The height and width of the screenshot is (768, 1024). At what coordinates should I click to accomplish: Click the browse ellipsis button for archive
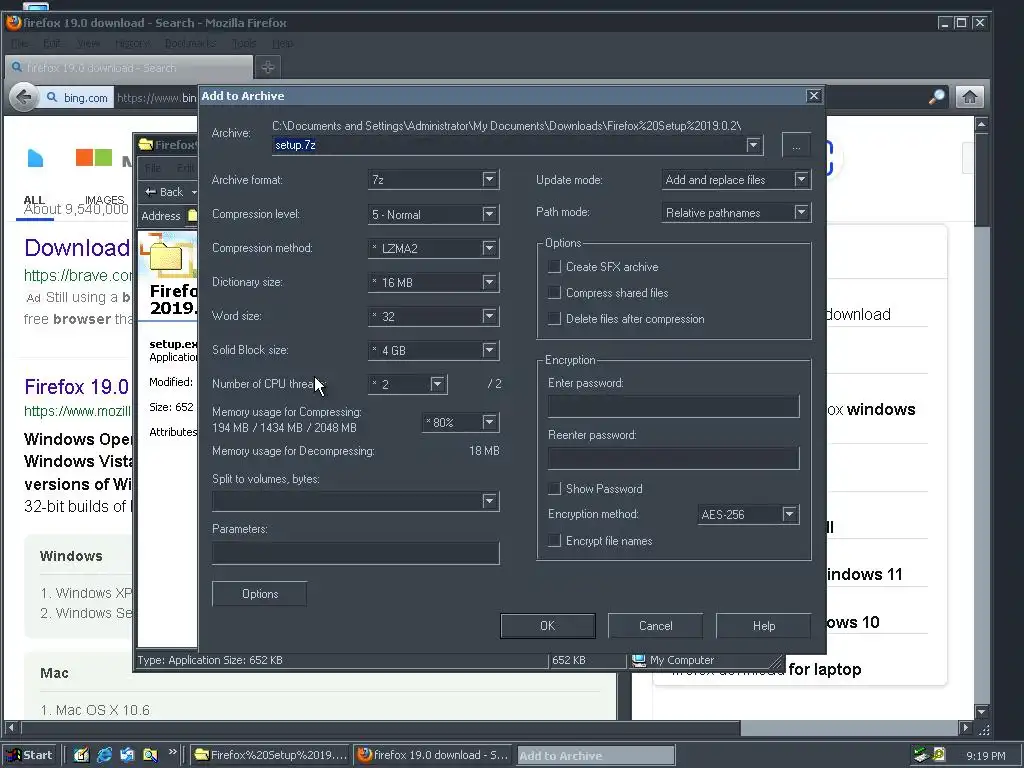pos(796,145)
